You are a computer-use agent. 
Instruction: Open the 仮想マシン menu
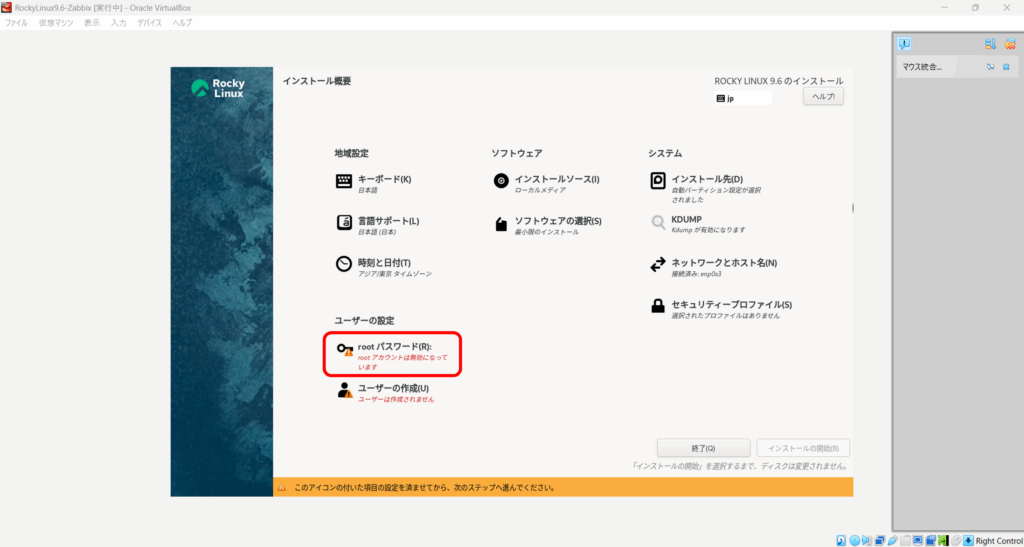point(56,23)
